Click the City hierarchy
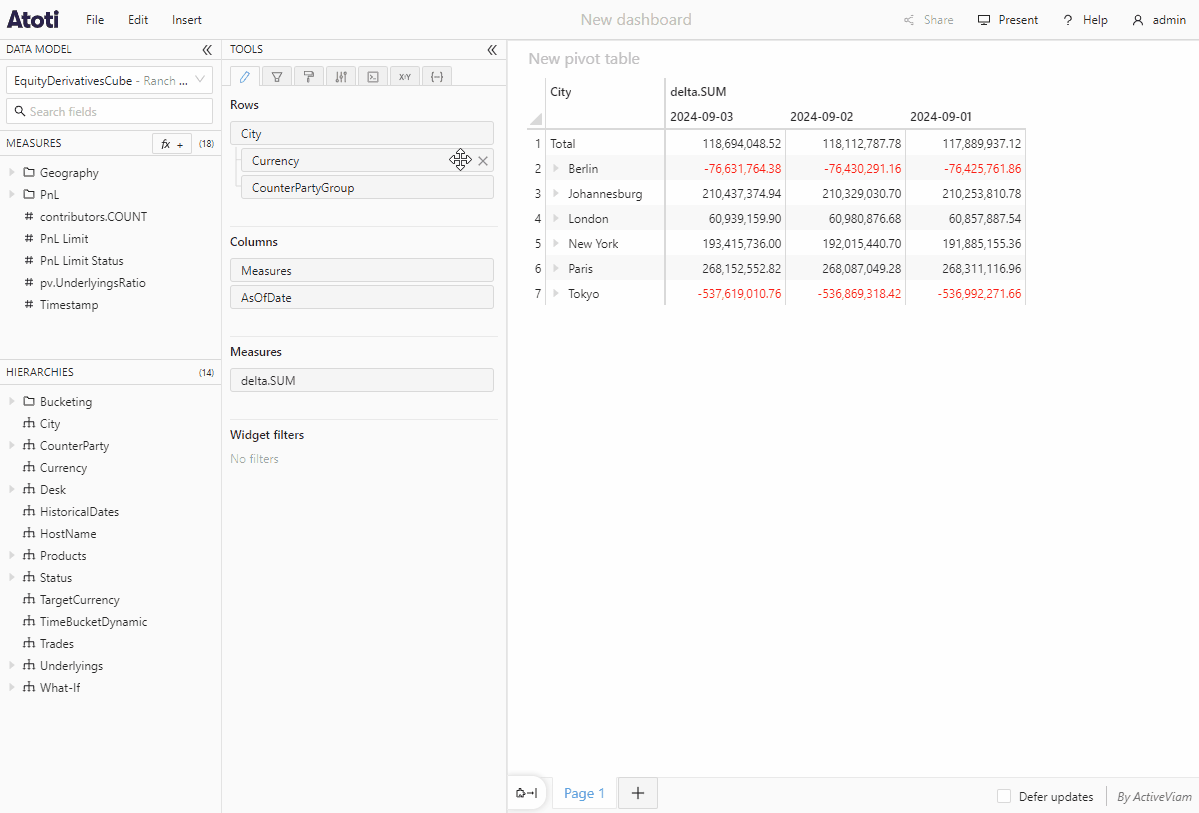 (50, 424)
